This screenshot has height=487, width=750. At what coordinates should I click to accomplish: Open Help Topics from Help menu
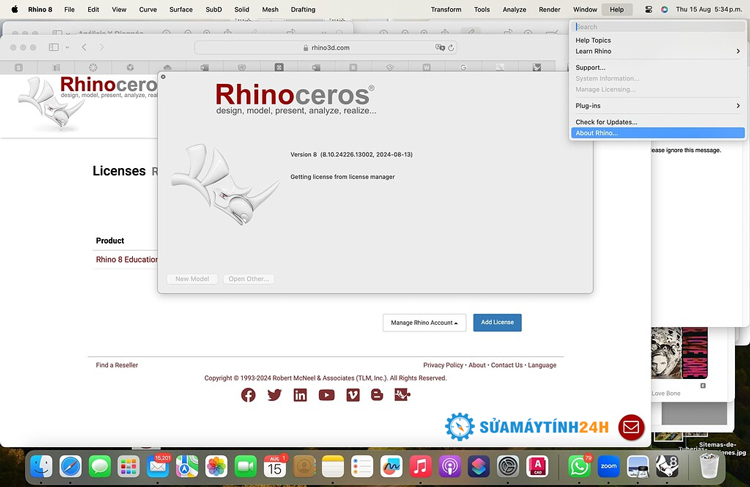pyautogui.click(x=658, y=40)
